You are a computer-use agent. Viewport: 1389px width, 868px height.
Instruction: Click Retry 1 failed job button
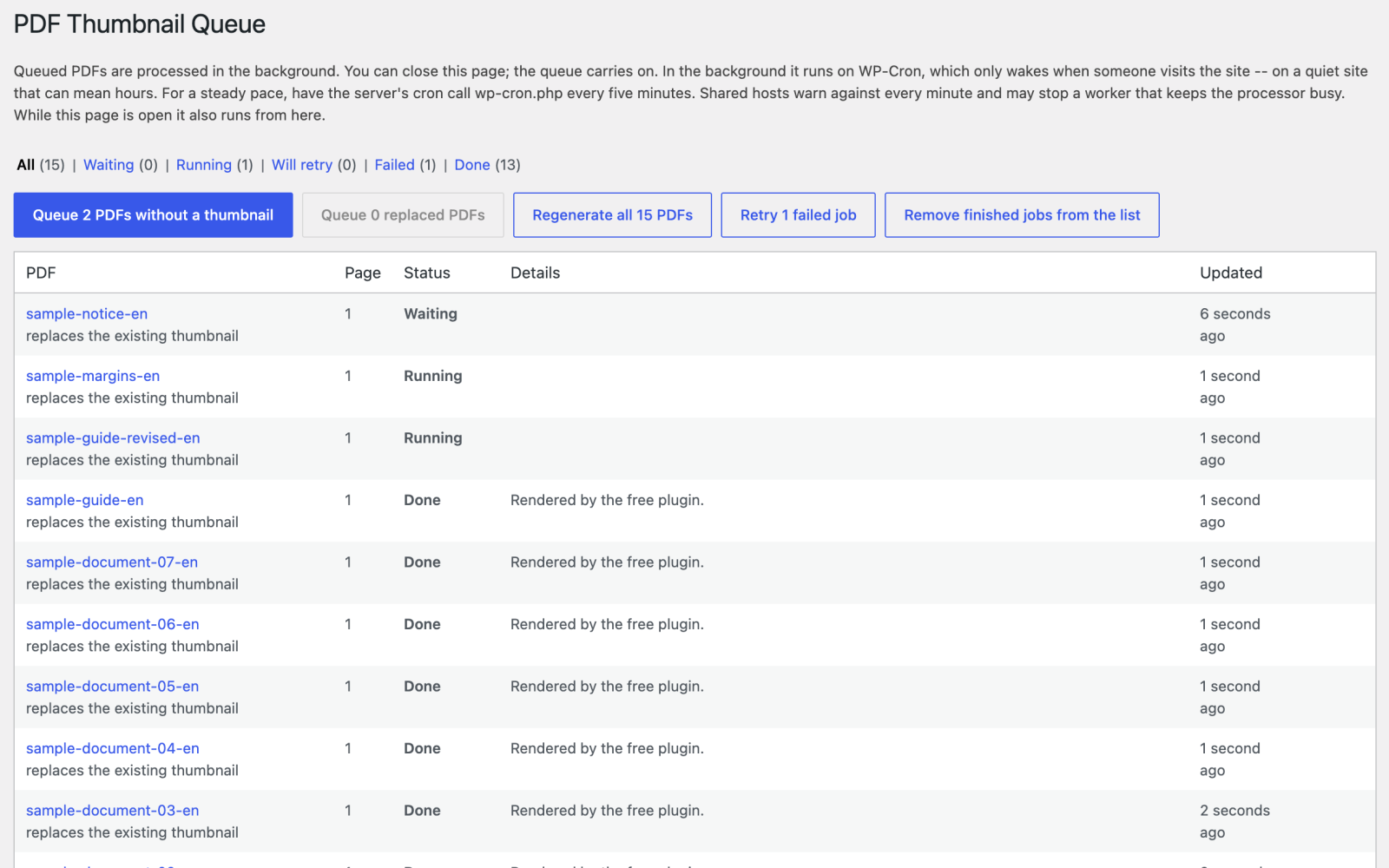click(798, 215)
